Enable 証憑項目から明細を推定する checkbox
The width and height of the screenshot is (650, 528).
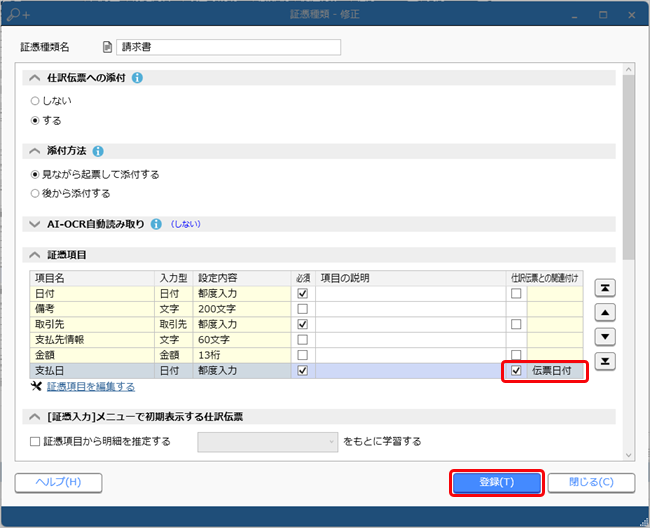click(x=35, y=442)
